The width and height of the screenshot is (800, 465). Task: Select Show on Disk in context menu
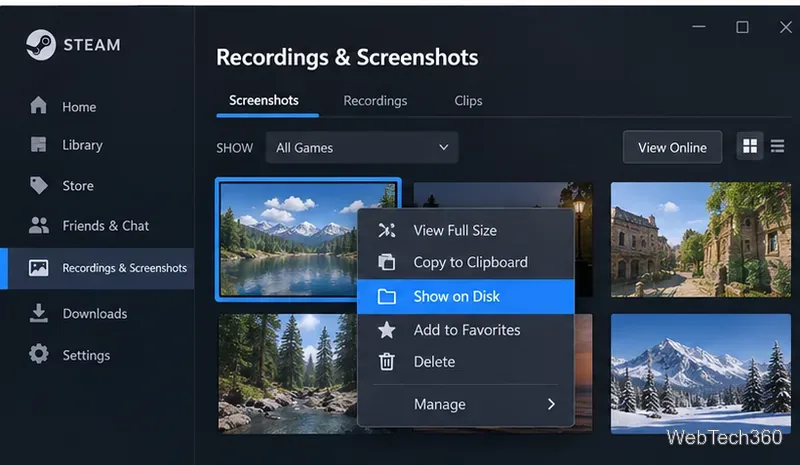466,296
